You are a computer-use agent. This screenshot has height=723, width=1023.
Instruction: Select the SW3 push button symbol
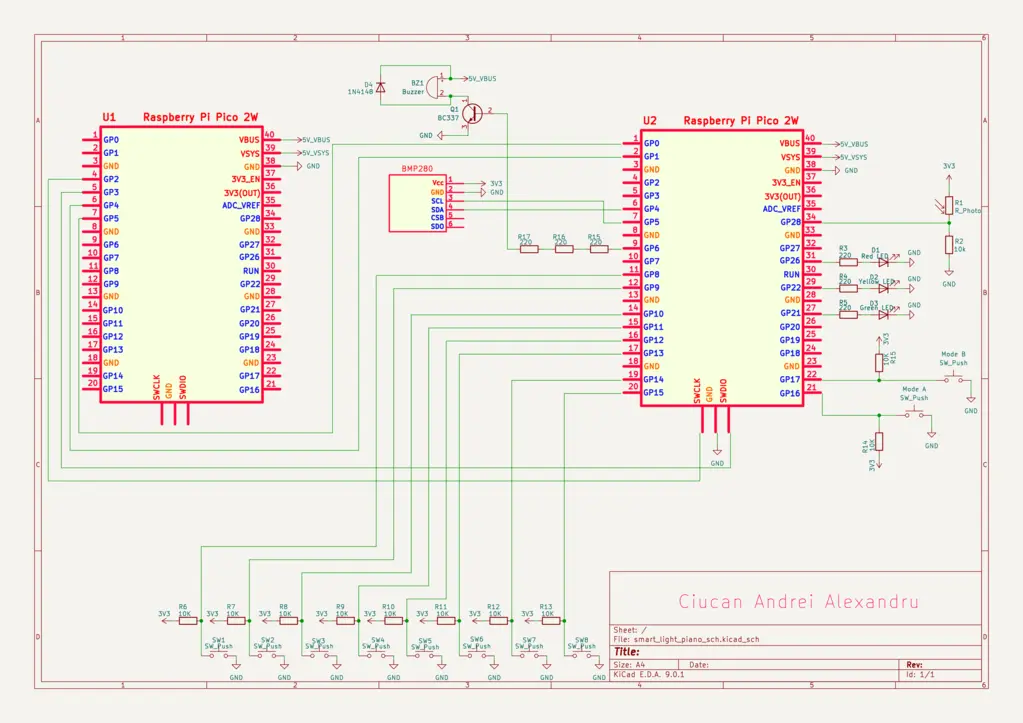(319, 655)
